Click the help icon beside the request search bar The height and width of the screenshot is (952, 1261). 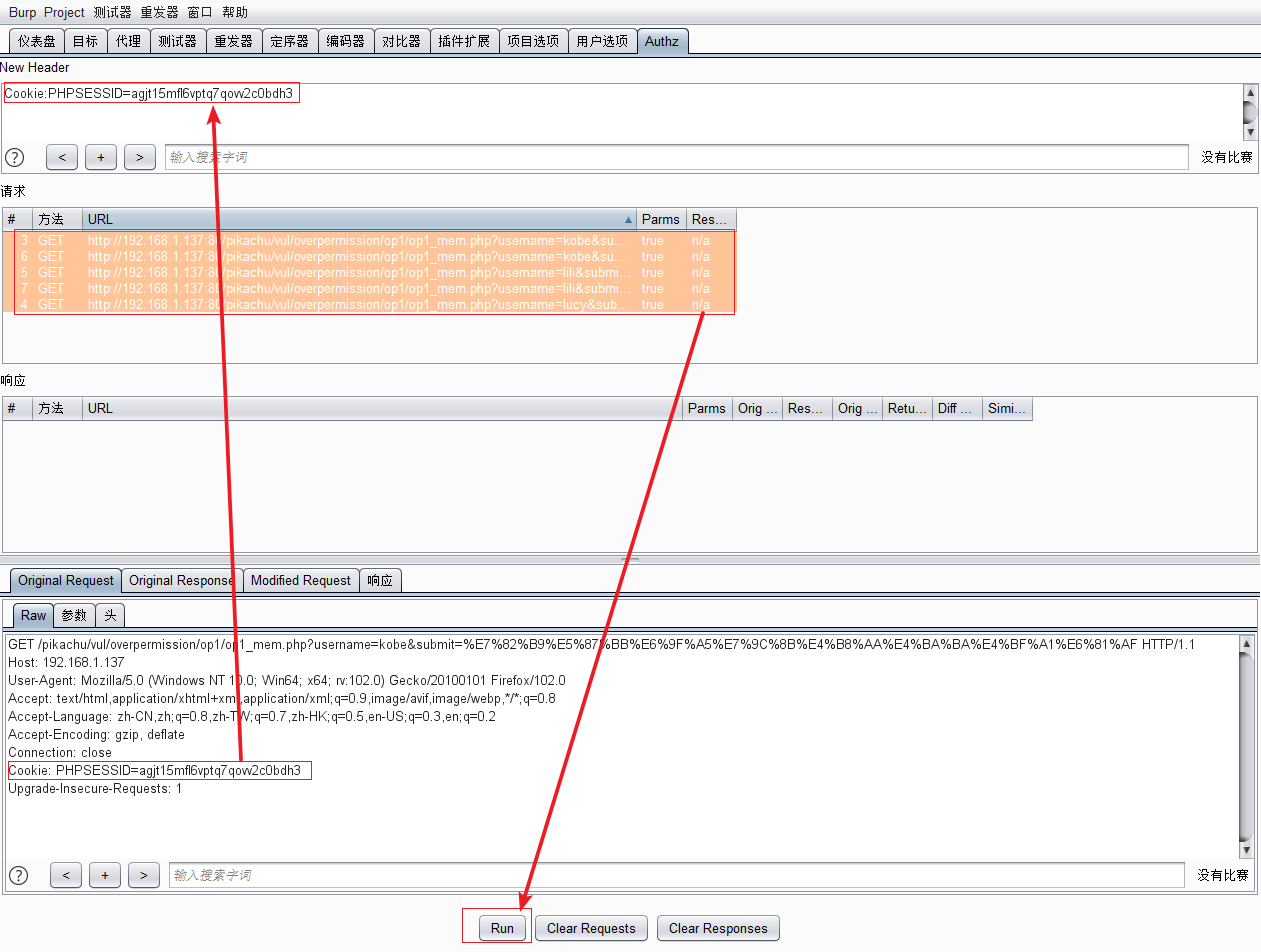[14, 157]
